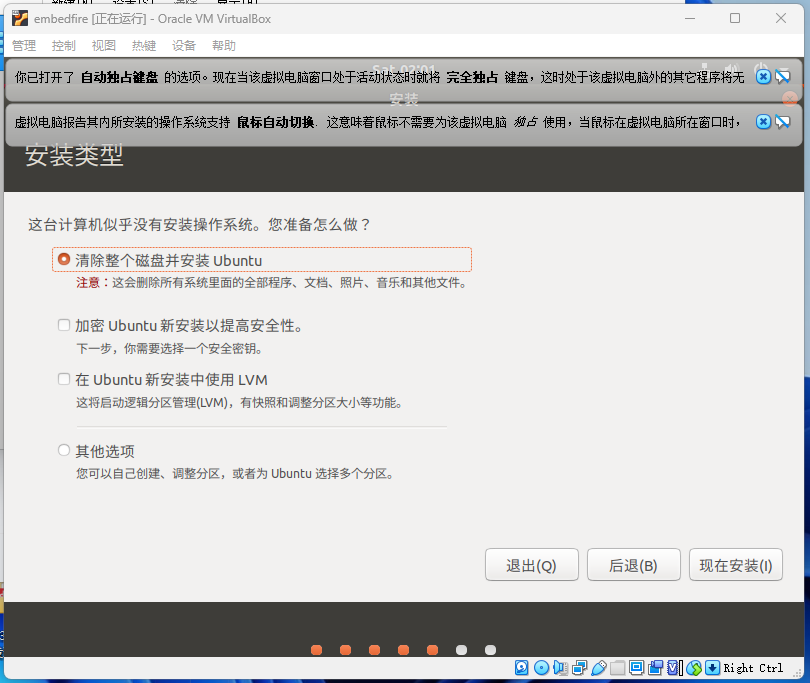Click the keyboard capture arrow icon
810x683 pixels.
click(x=712, y=668)
